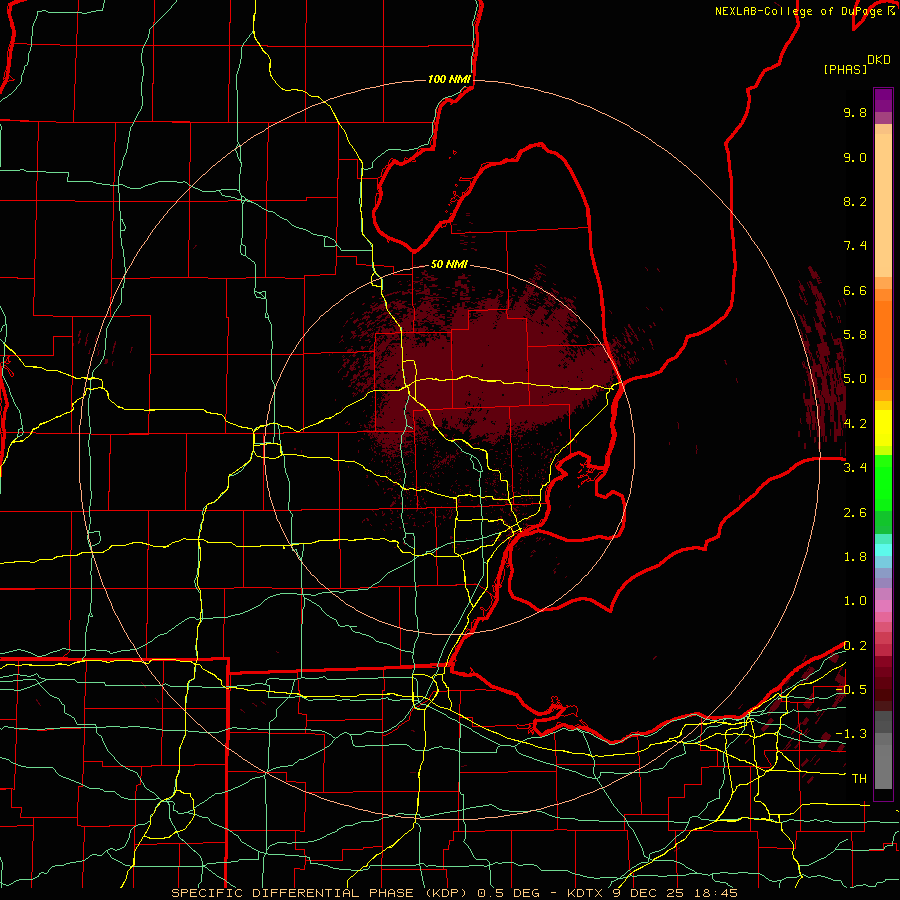Select the 1.8 scale value
The width and height of the screenshot is (900, 900).
pos(855,557)
